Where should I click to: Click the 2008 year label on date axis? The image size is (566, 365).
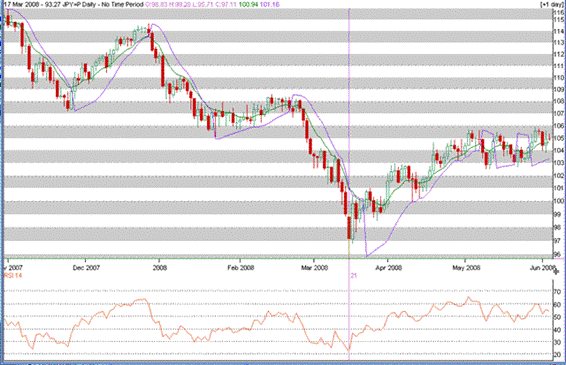coord(160,268)
